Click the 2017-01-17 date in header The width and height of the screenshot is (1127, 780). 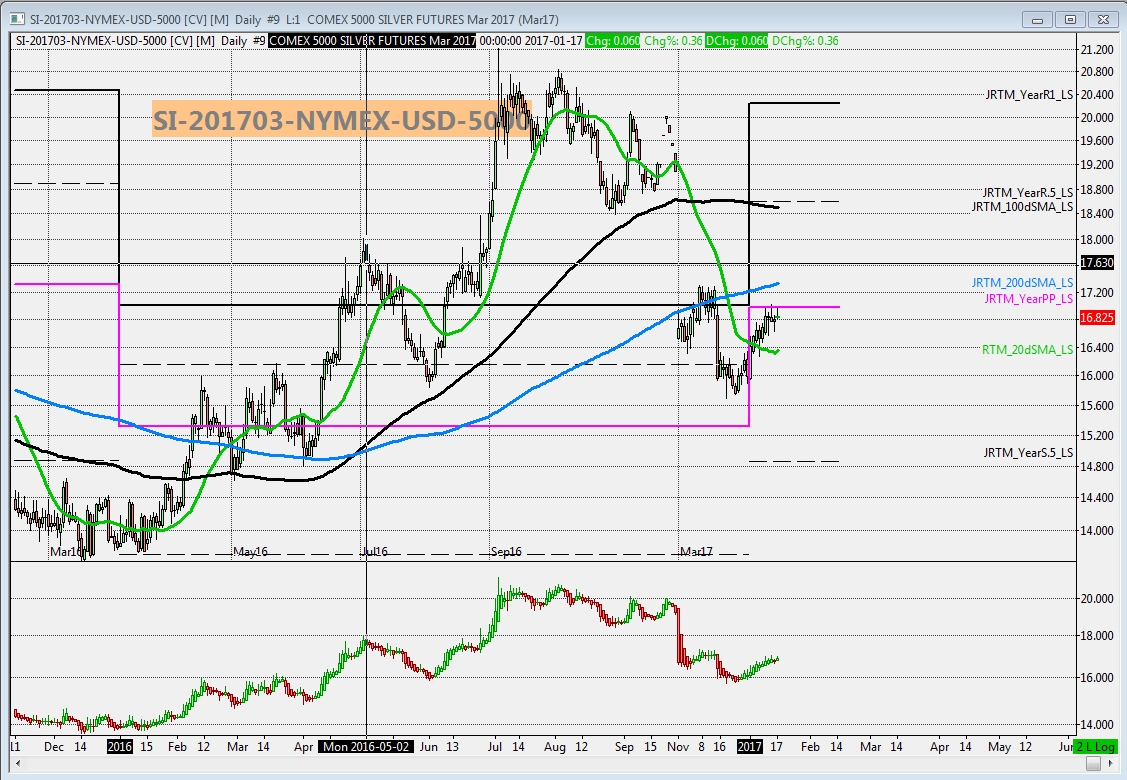(x=553, y=40)
